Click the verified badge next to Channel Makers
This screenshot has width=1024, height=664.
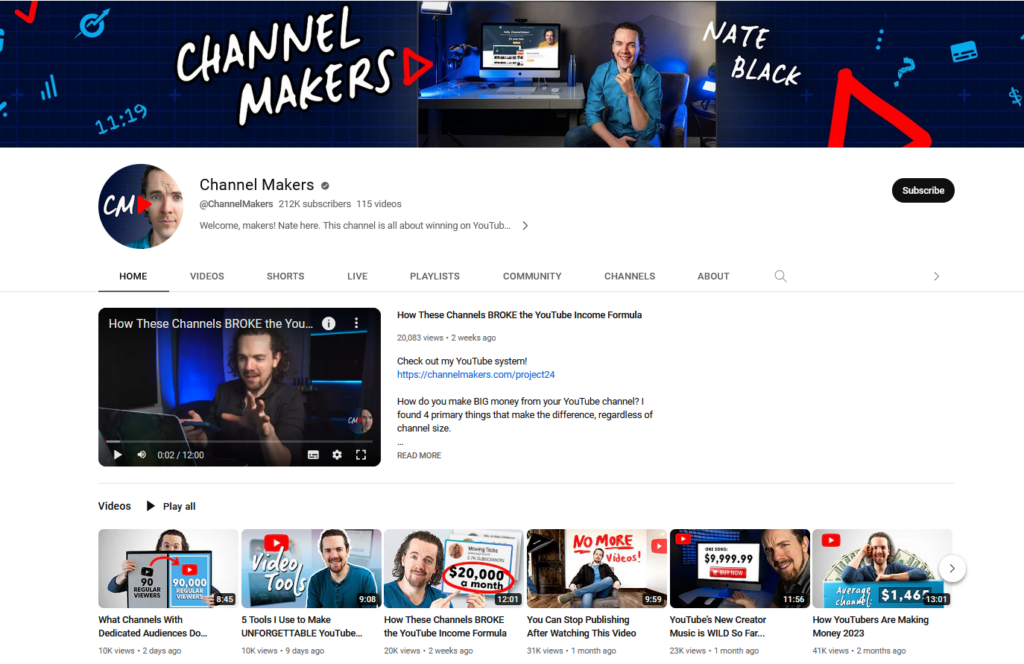pyautogui.click(x=323, y=184)
